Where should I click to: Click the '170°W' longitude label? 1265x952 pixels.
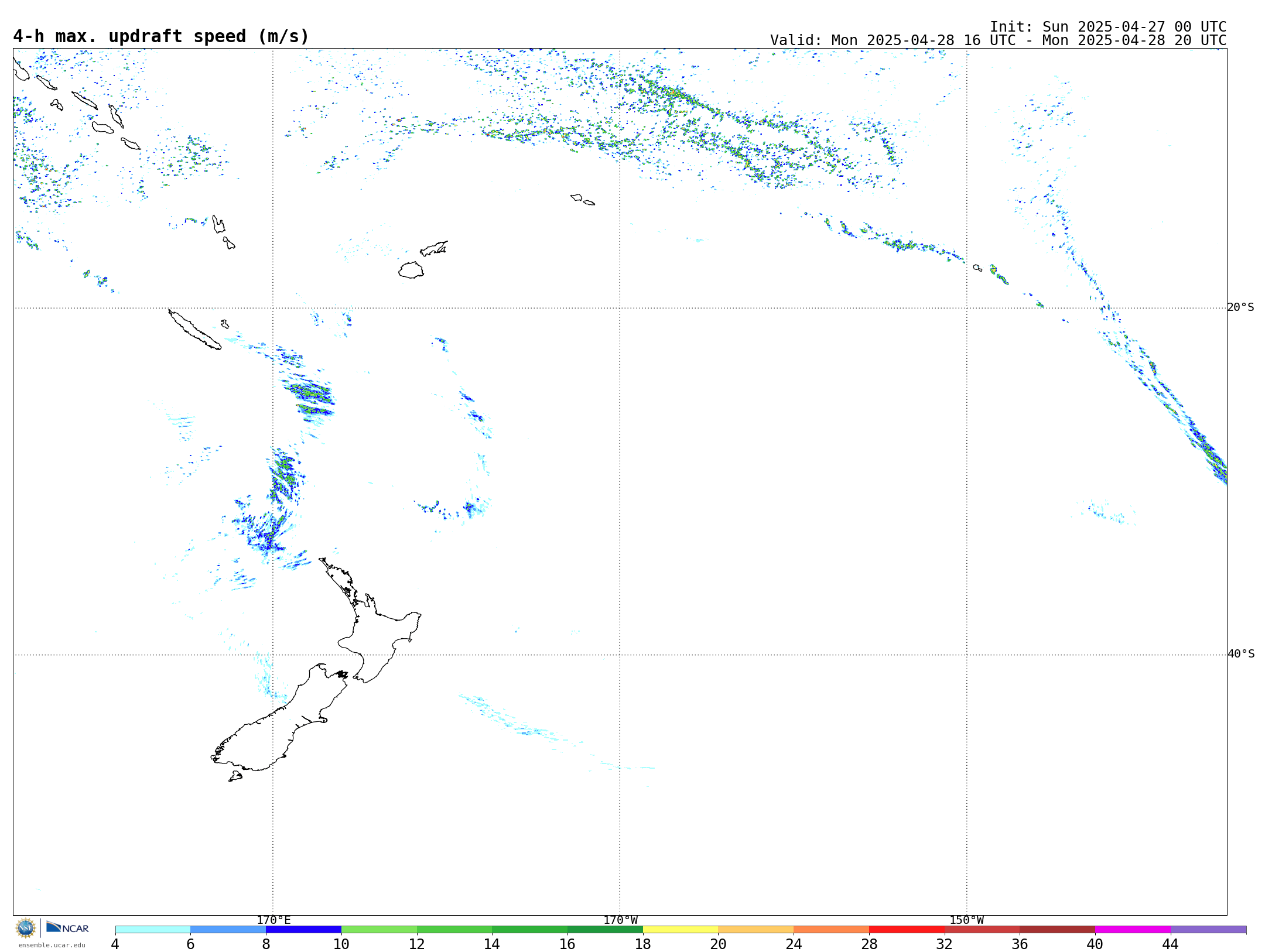[620, 920]
